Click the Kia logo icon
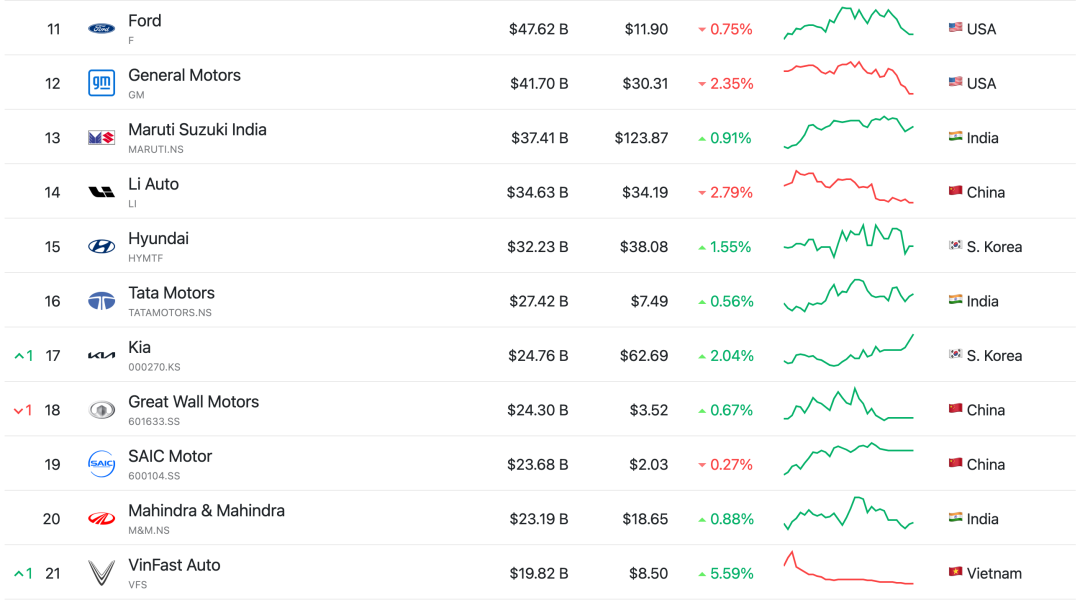The height and width of the screenshot is (600, 1080). (101, 356)
